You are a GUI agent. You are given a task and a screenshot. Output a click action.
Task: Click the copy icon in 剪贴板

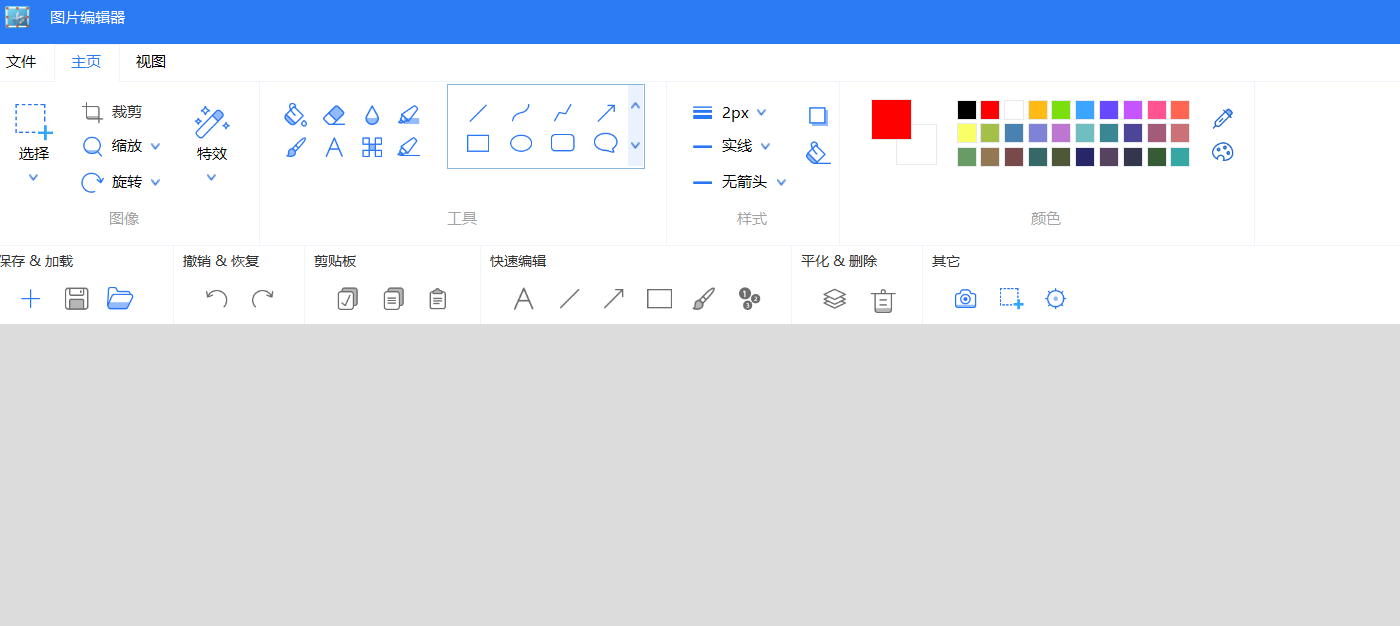coord(393,298)
